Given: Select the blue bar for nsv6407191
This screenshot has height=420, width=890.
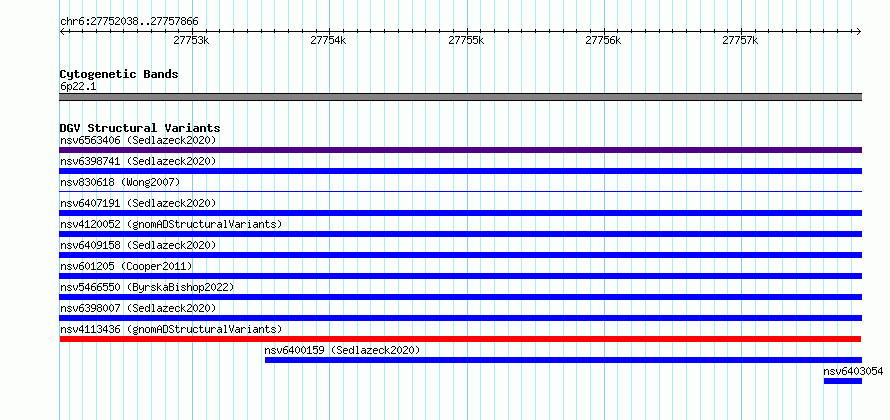Looking at the screenshot, I should 461,213.
